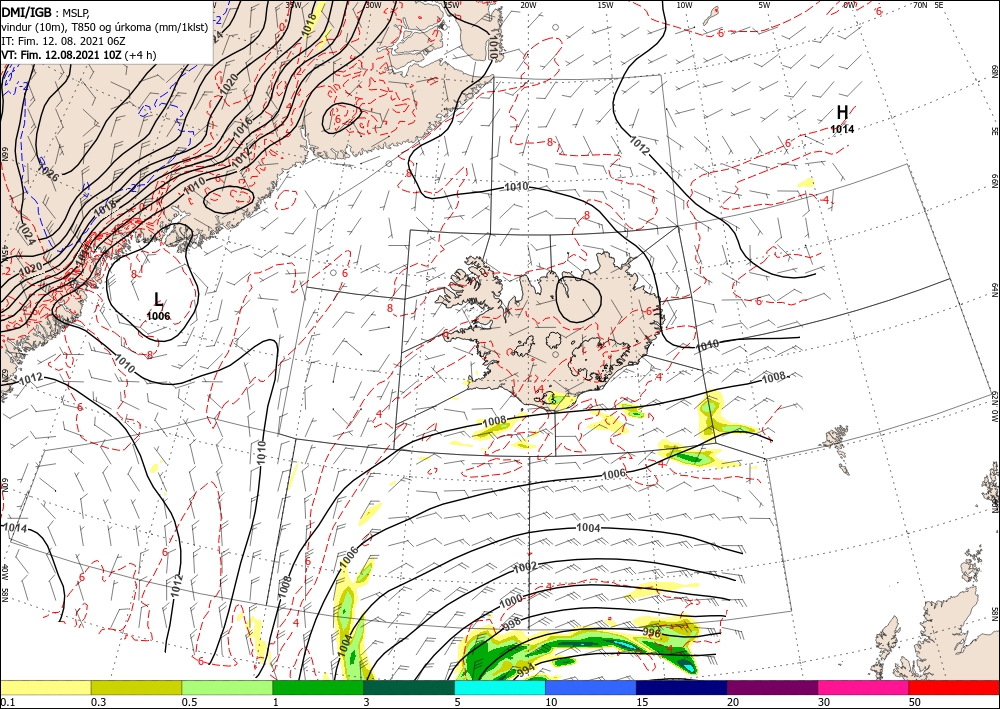Click the 996 isobar label
The width and height of the screenshot is (1000, 709).
651,632
